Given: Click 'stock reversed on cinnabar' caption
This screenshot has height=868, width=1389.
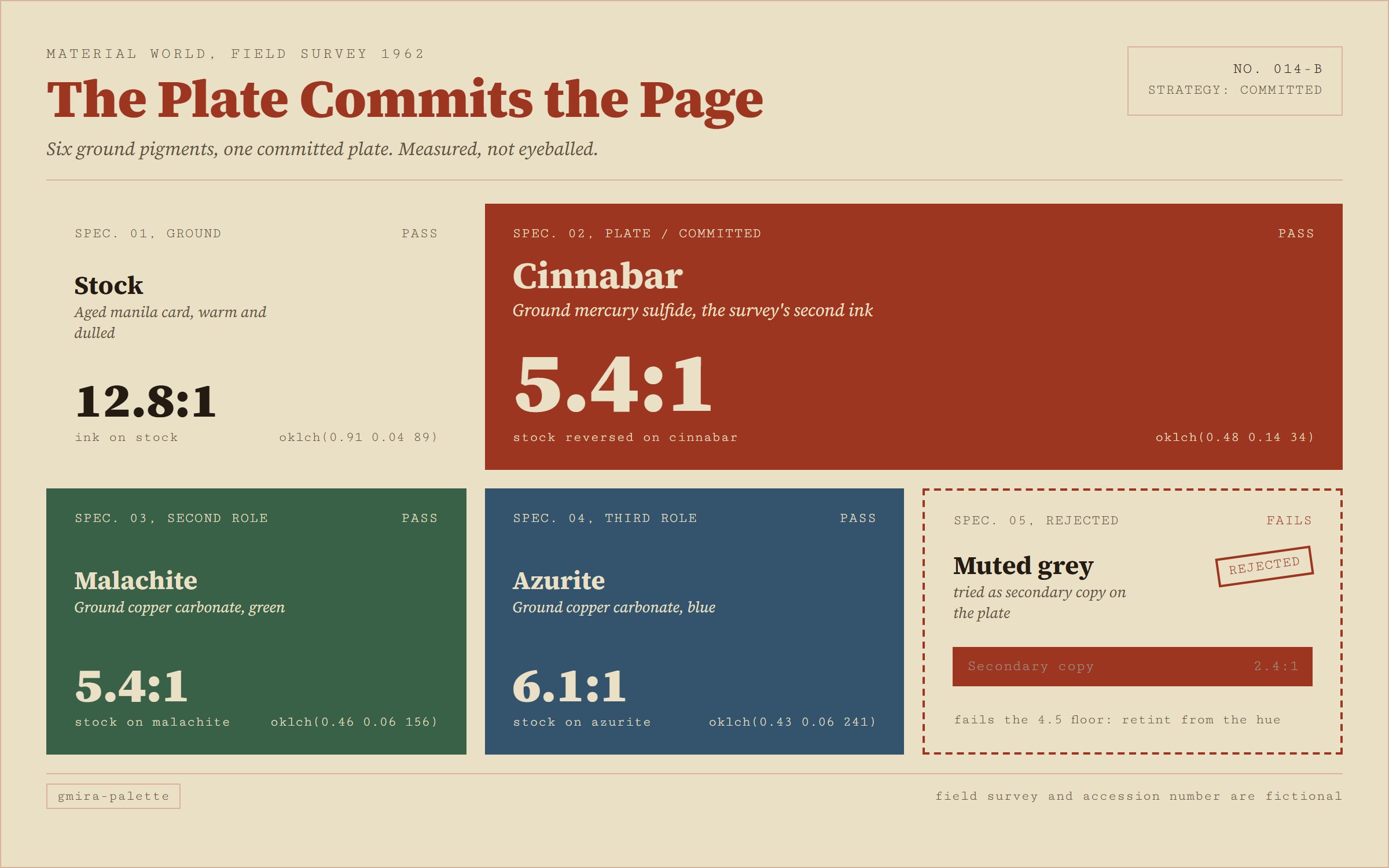Looking at the screenshot, I should [x=625, y=437].
